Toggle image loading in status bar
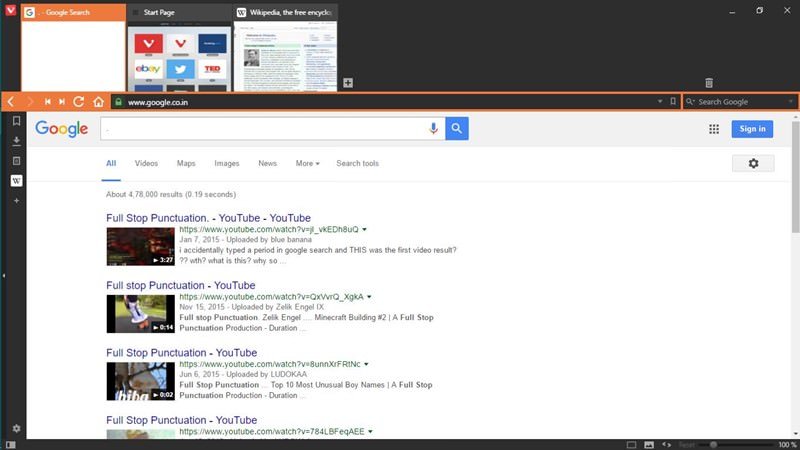The height and width of the screenshot is (450, 800). click(648, 445)
